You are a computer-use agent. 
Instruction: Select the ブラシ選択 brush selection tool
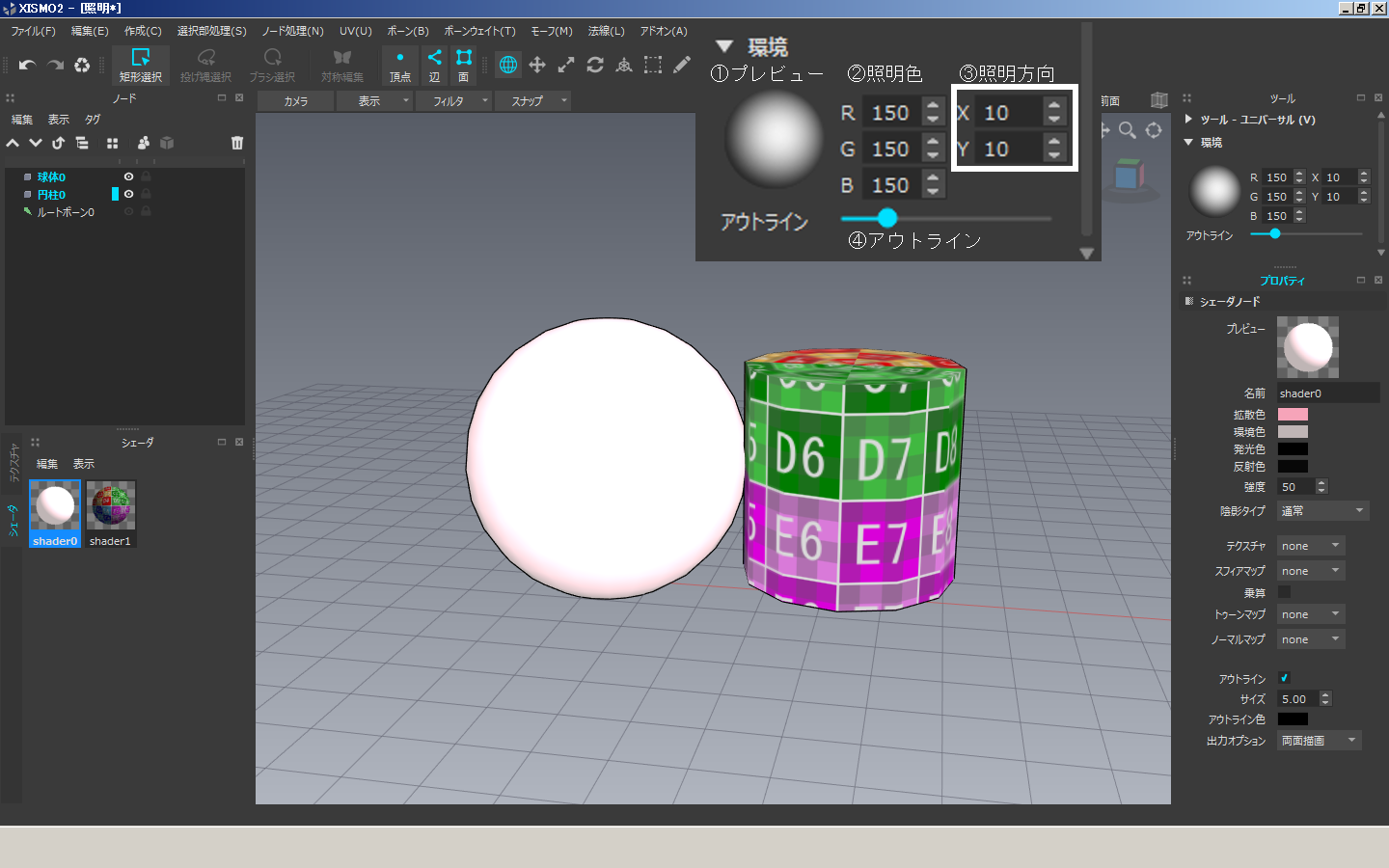(272, 66)
